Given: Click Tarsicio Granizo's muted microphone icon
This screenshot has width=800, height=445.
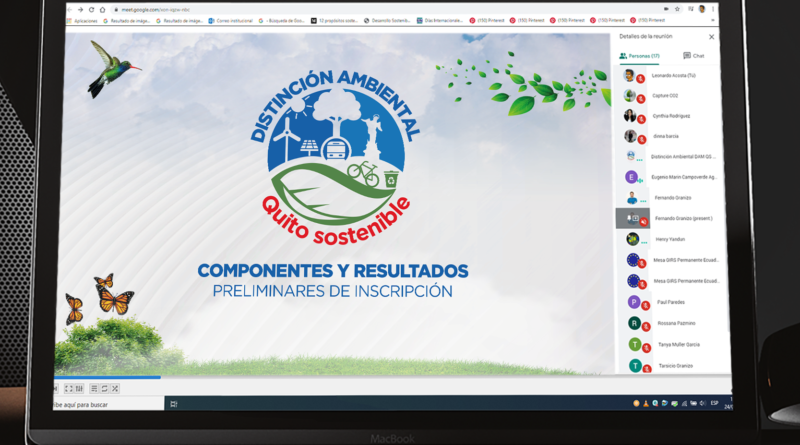Looking at the screenshot, I should click(x=647, y=369).
